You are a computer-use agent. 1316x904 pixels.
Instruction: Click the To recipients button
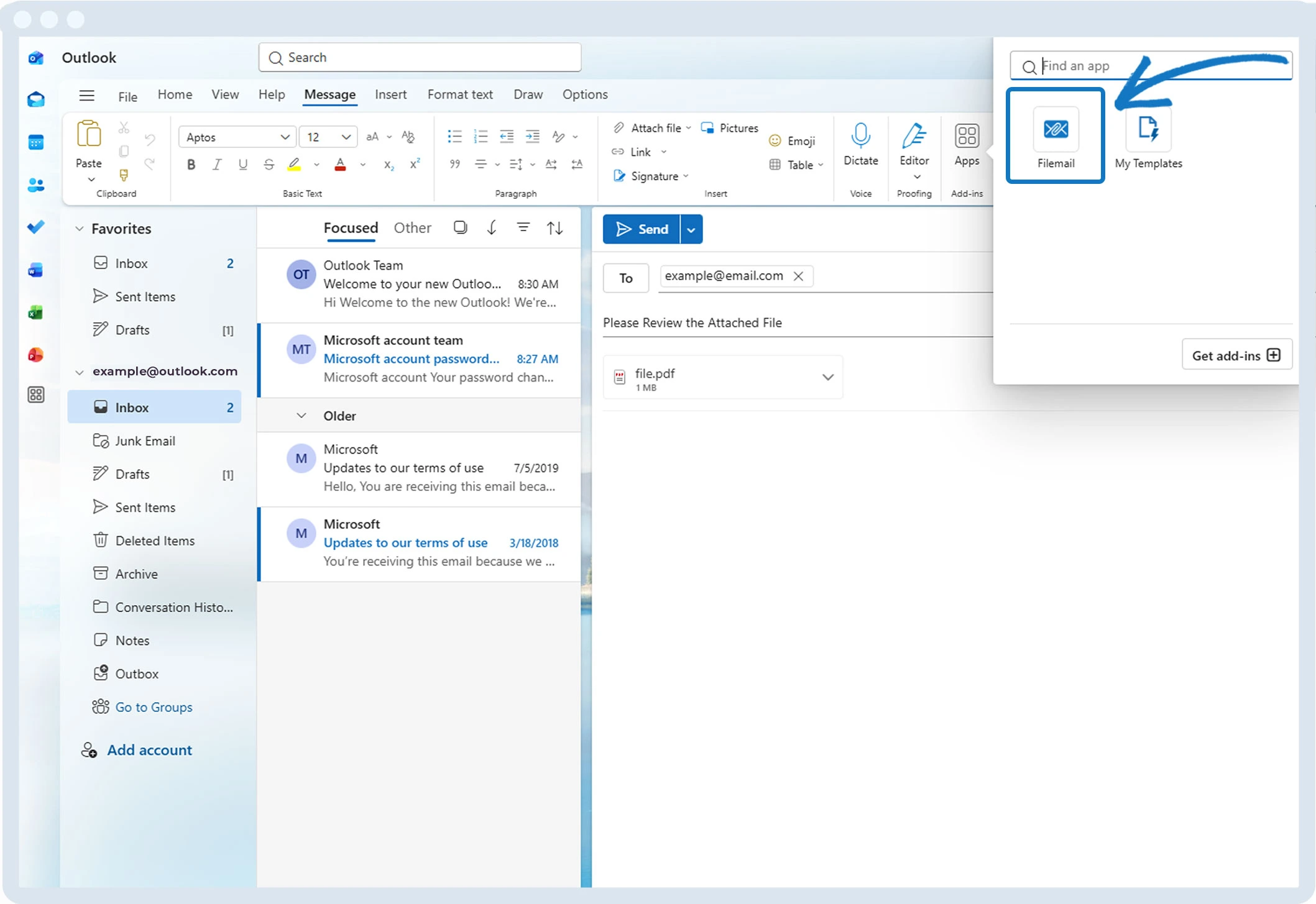point(626,278)
